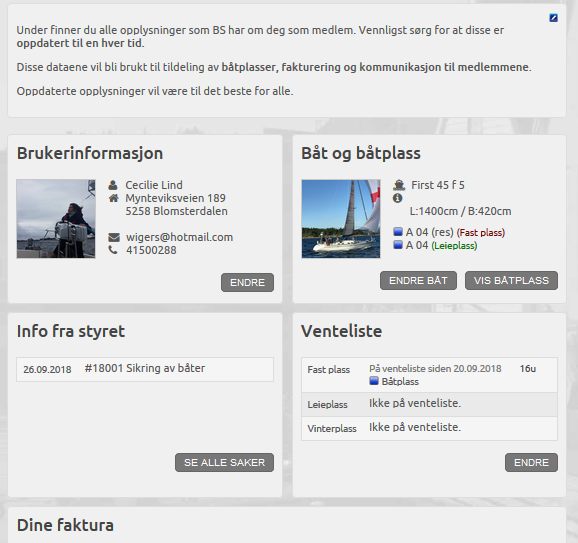Image resolution: width=578 pixels, height=543 pixels.
Task: Open VIS BÅTPLASS
Action: point(511,281)
